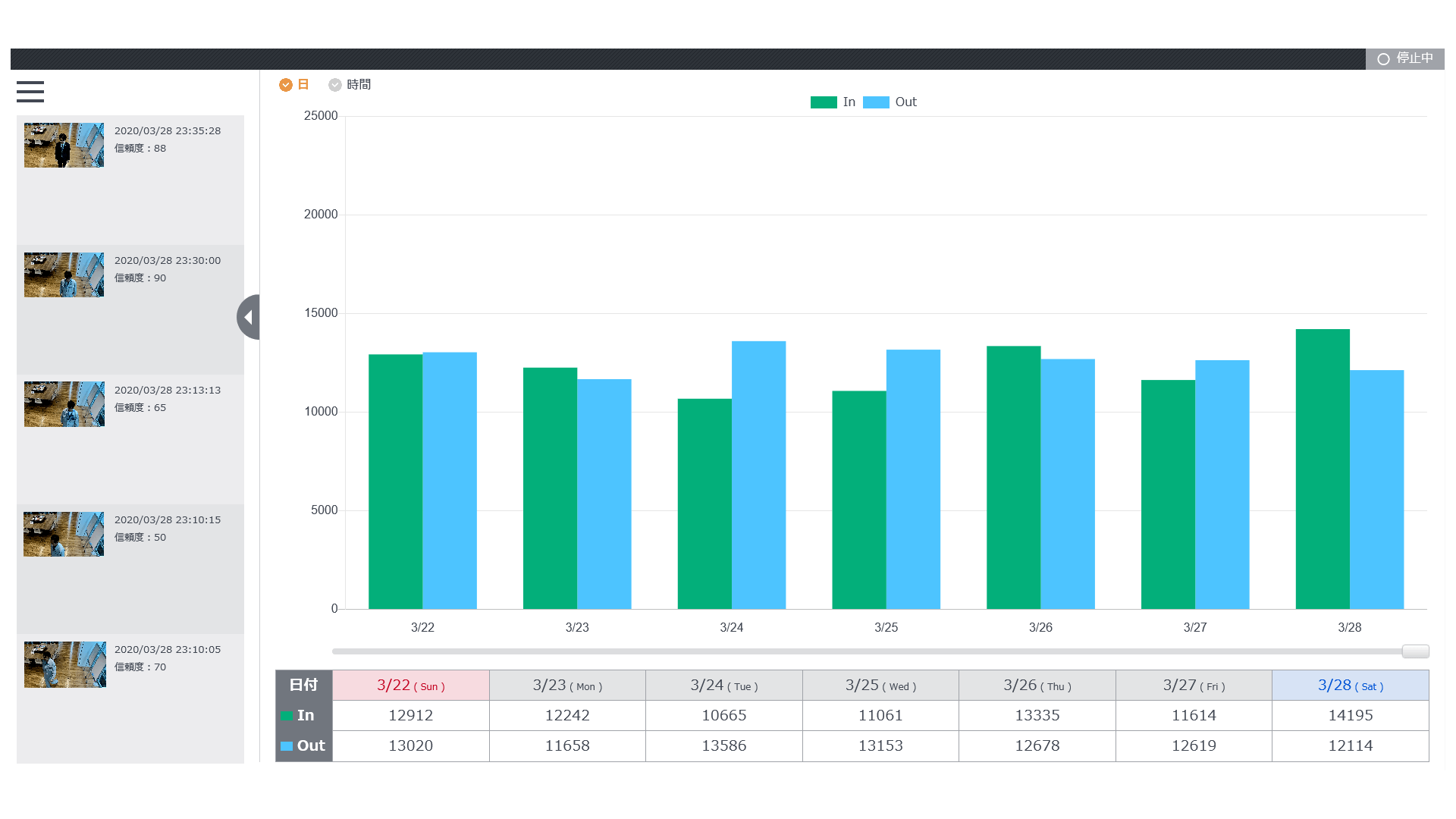This screenshot has width=1456, height=819.
Task: Open the 23:35:28 detection thumbnail
Action: tap(64, 145)
